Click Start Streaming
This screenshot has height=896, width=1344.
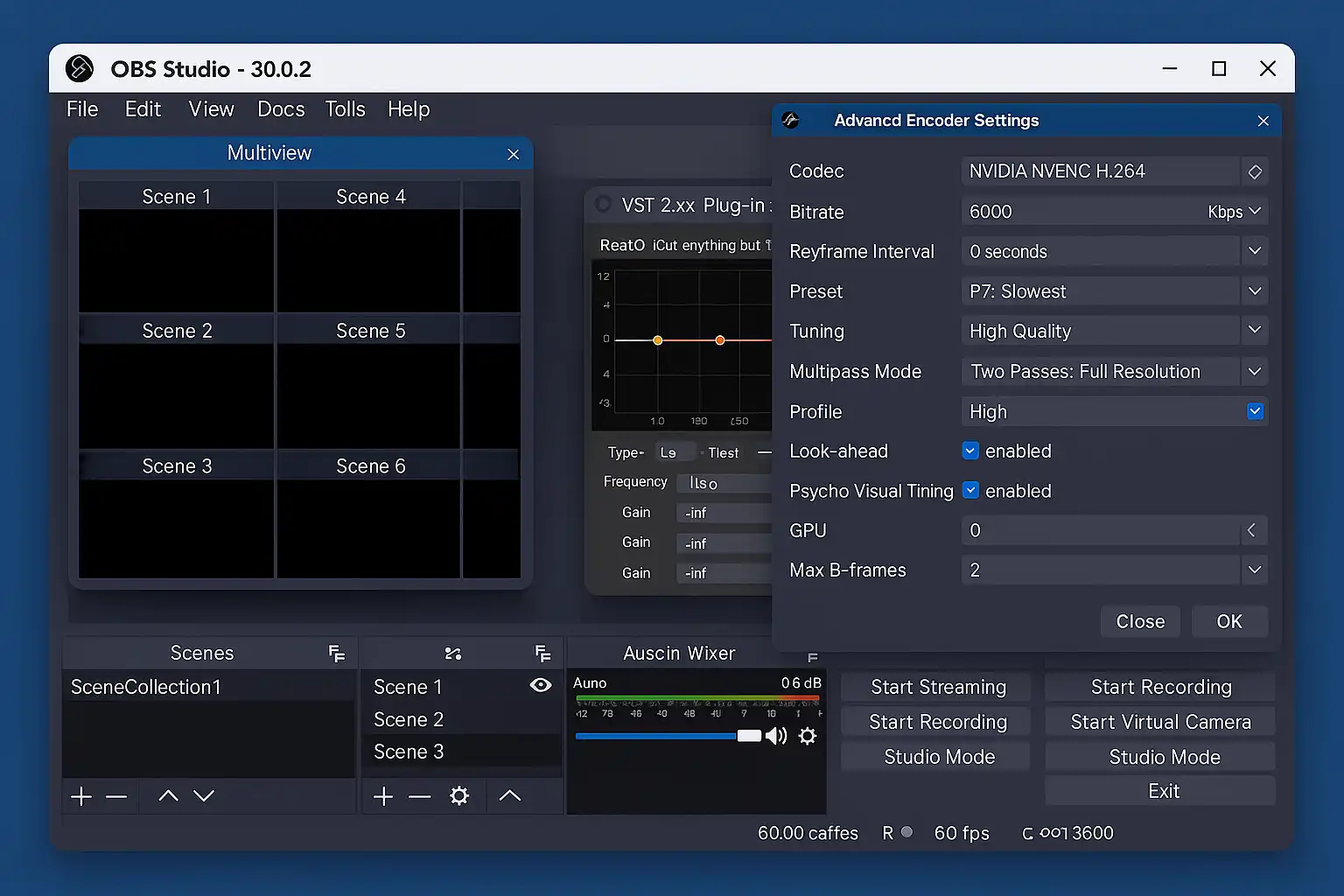(x=938, y=687)
